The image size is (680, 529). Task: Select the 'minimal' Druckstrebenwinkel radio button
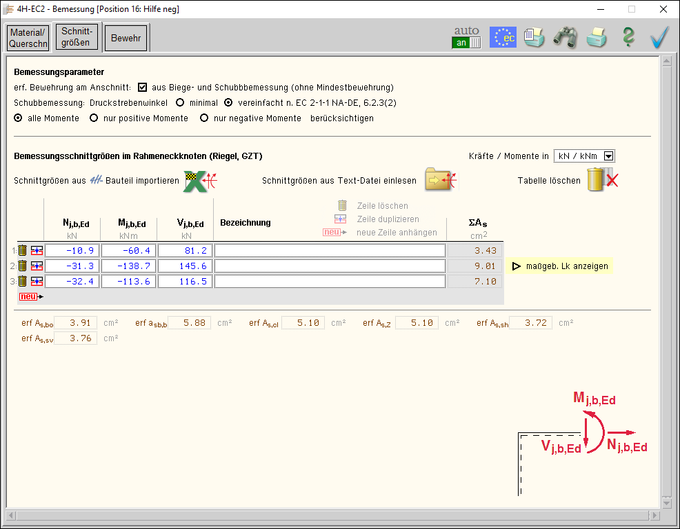(180, 102)
